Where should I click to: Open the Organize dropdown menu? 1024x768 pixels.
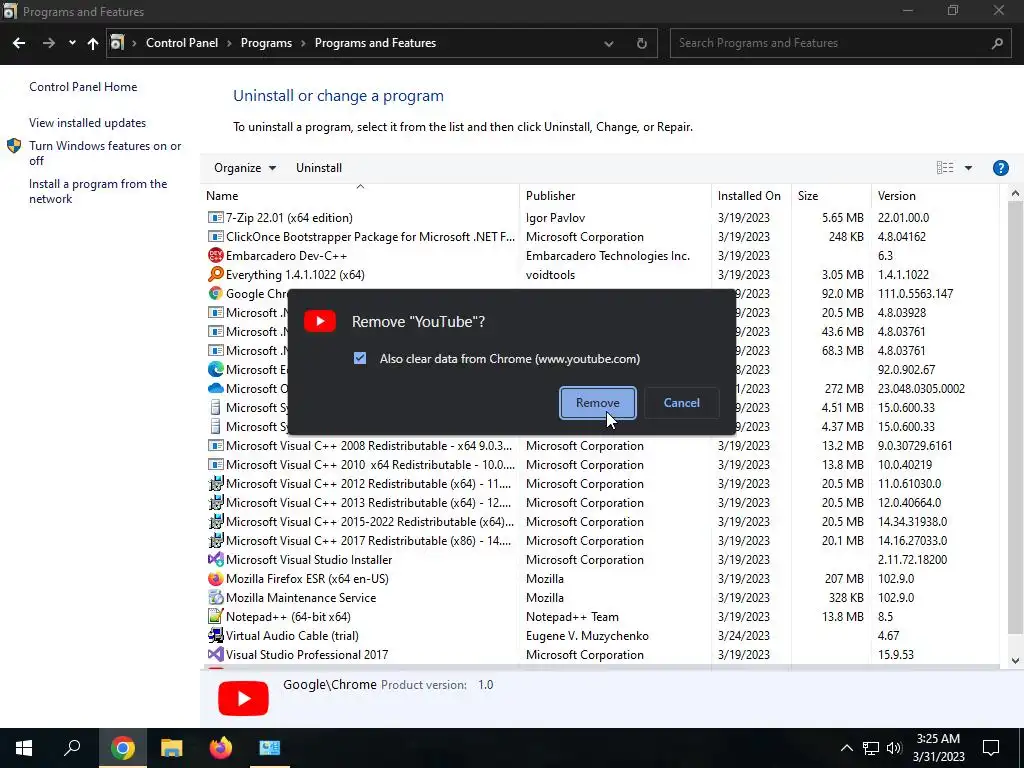tap(245, 168)
